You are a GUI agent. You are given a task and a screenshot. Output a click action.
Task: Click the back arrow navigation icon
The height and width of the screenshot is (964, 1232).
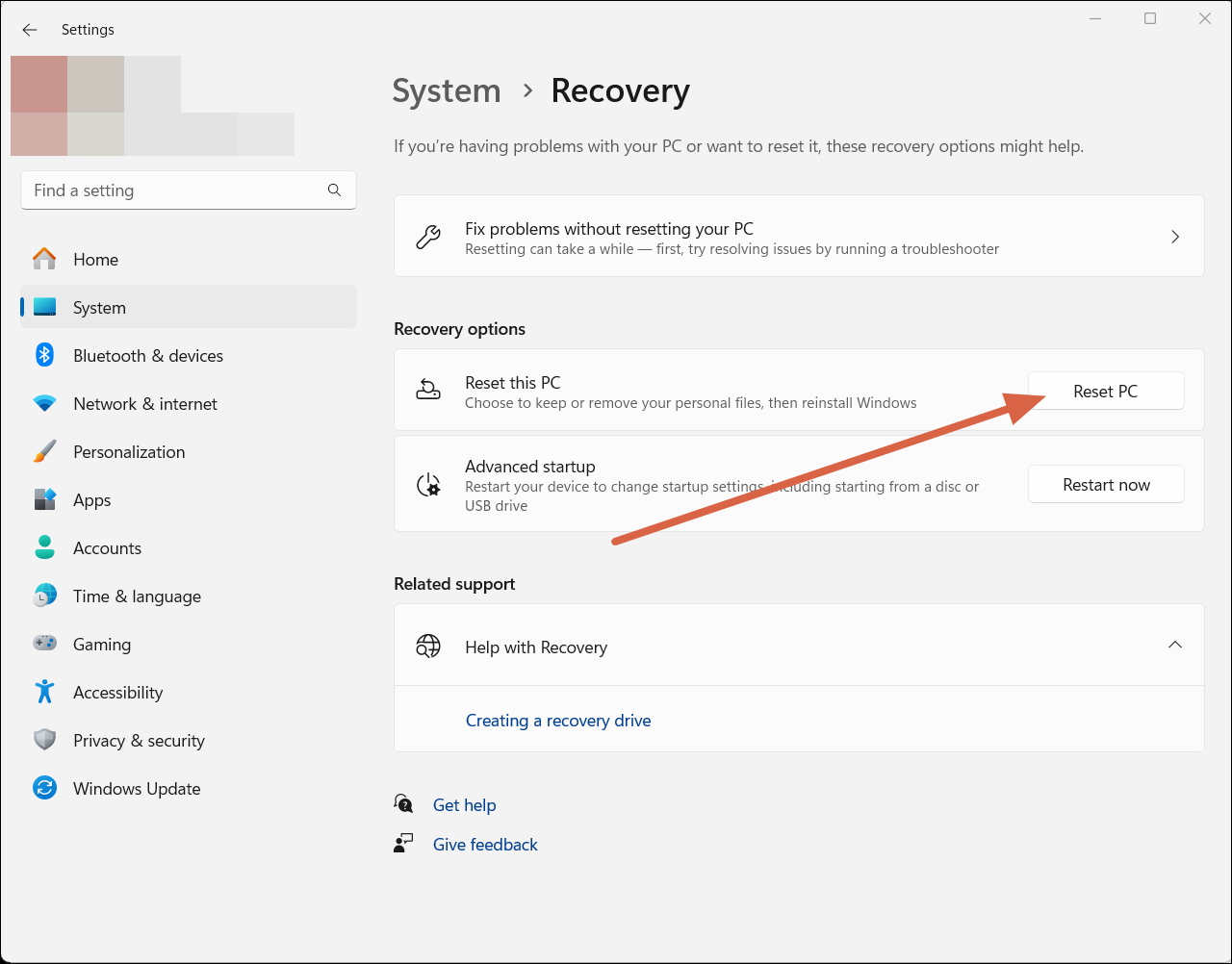coord(29,29)
